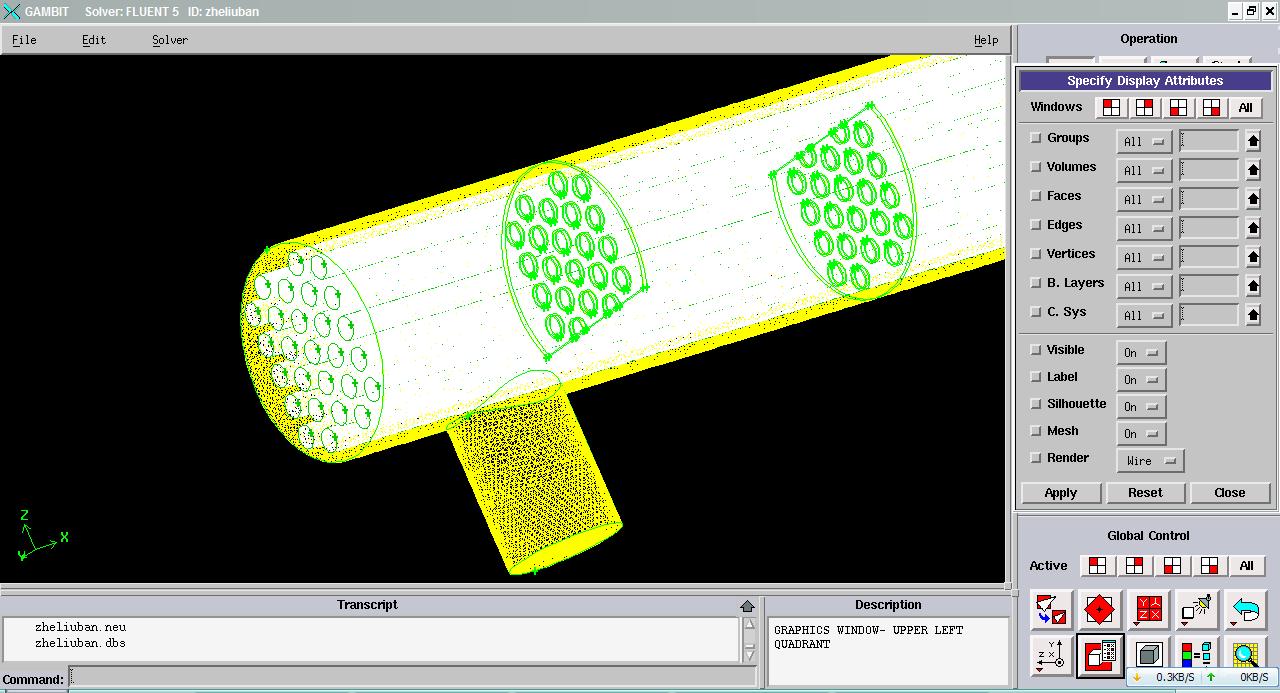This screenshot has height=693, width=1280.
Task: Expand the Silhouette On dropdown
Action: click(1141, 407)
